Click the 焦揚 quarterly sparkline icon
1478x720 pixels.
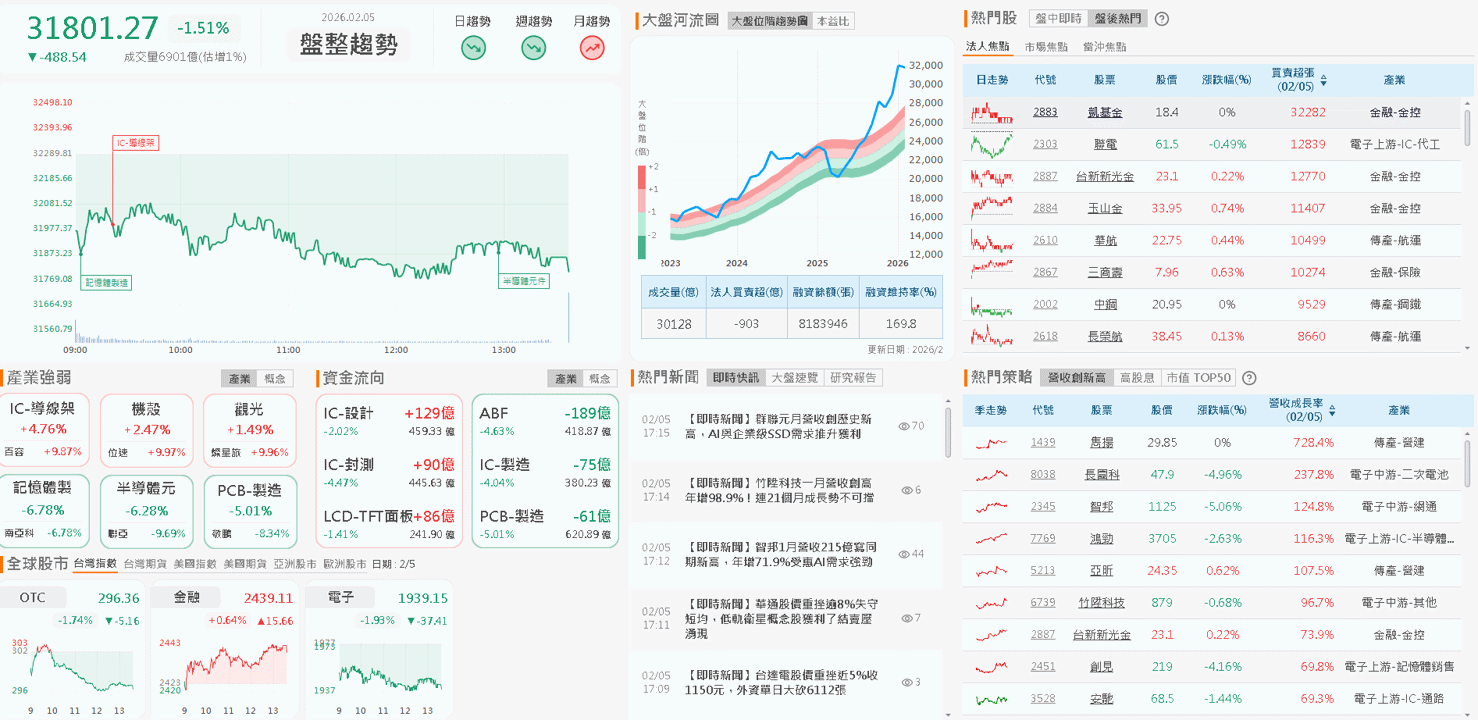[x=991, y=442]
